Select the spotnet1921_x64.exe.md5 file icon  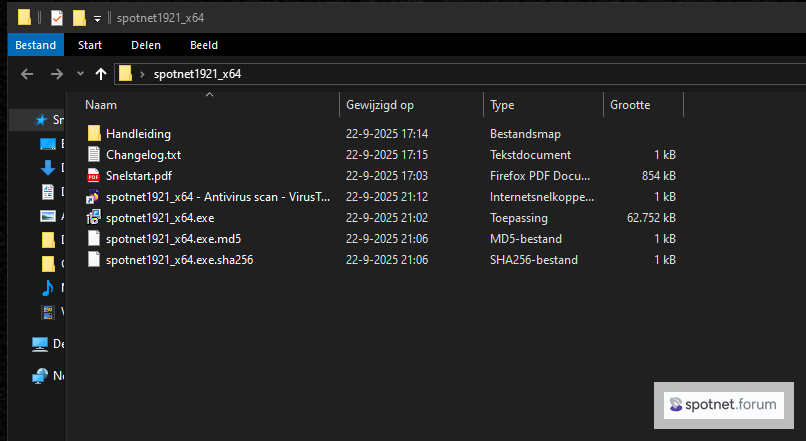click(94, 238)
